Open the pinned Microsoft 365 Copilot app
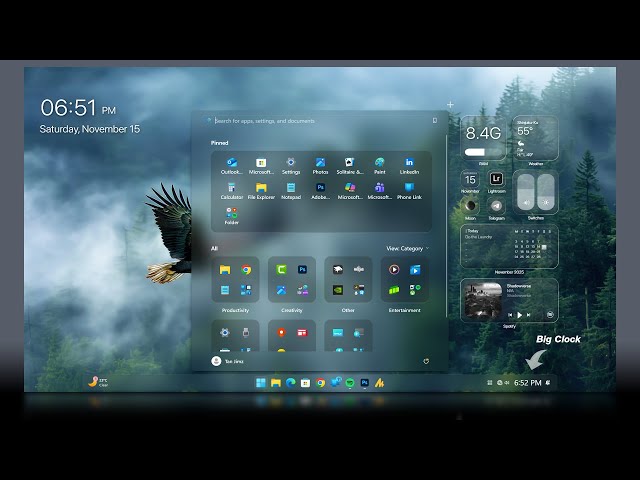640x480 pixels. 350,191
